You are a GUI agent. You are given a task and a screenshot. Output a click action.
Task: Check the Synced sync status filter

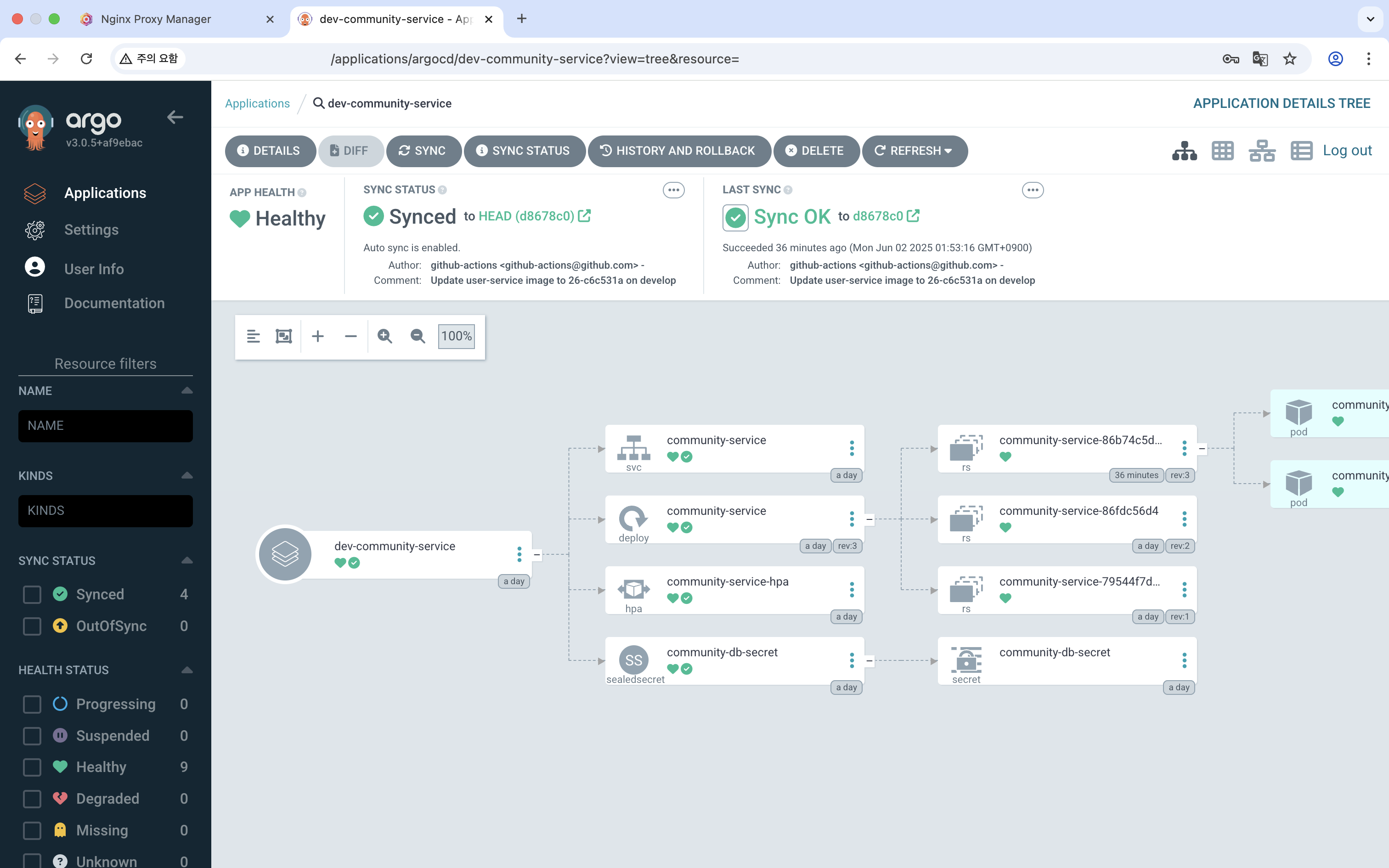(x=32, y=594)
